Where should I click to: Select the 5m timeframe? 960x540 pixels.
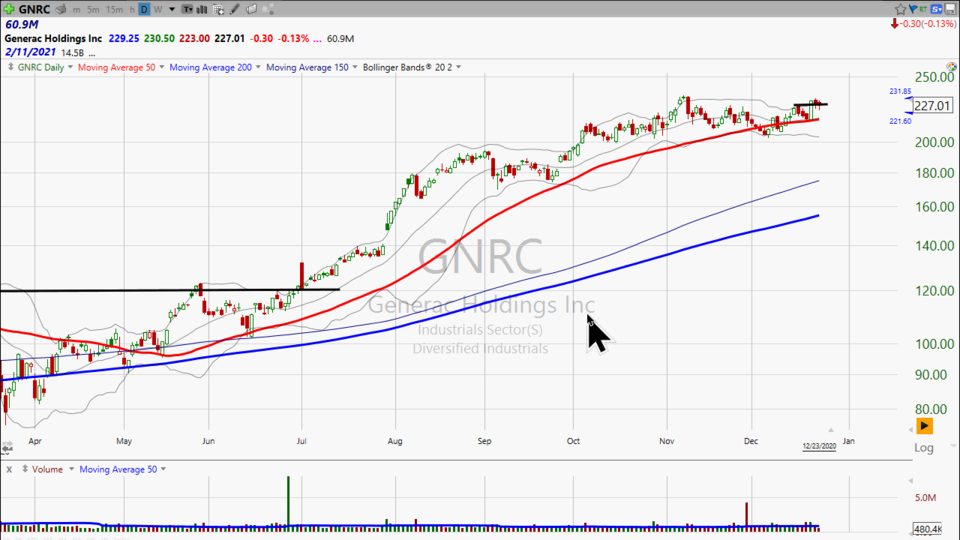click(x=93, y=9)
